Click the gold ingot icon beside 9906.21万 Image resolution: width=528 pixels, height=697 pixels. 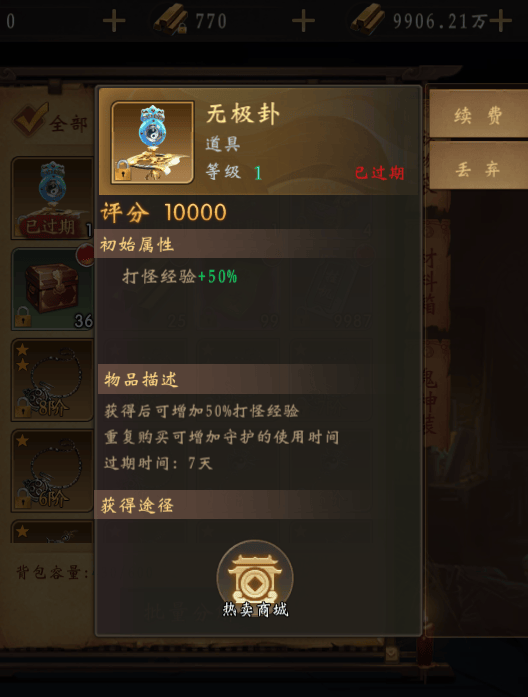click(368, 19)
